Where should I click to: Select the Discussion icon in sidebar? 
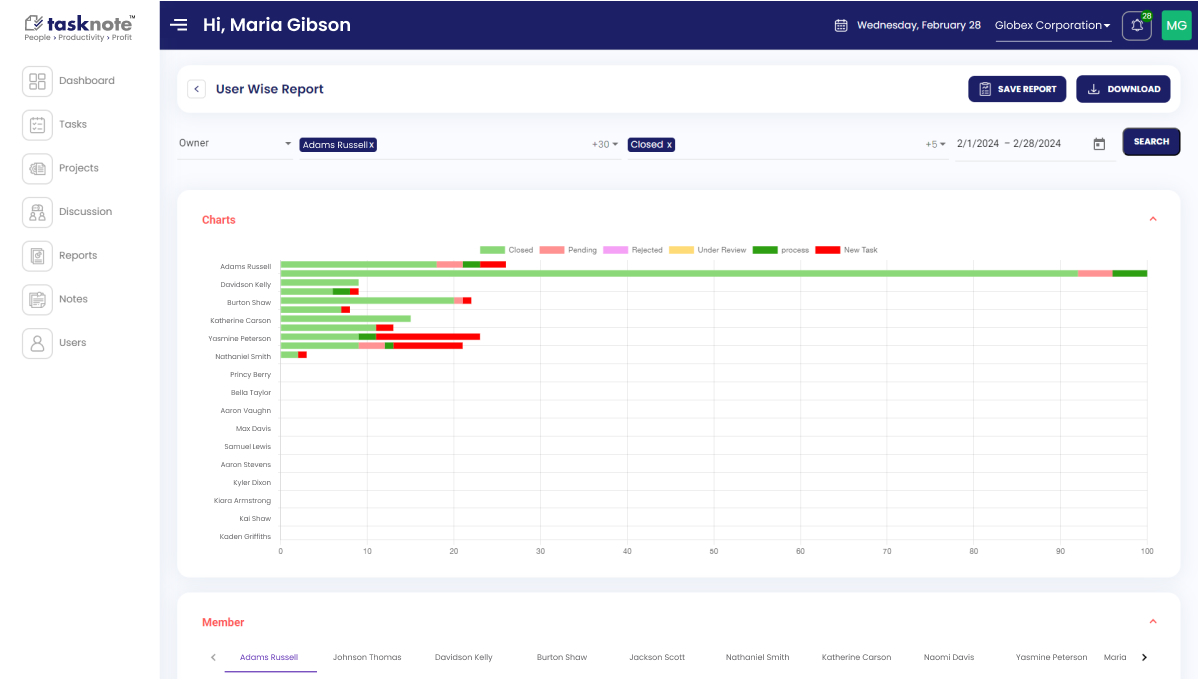(38, 212)
